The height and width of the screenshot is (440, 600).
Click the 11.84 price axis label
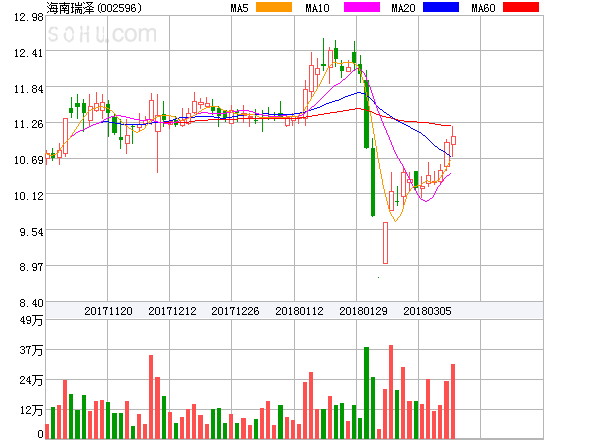[29, 89]
